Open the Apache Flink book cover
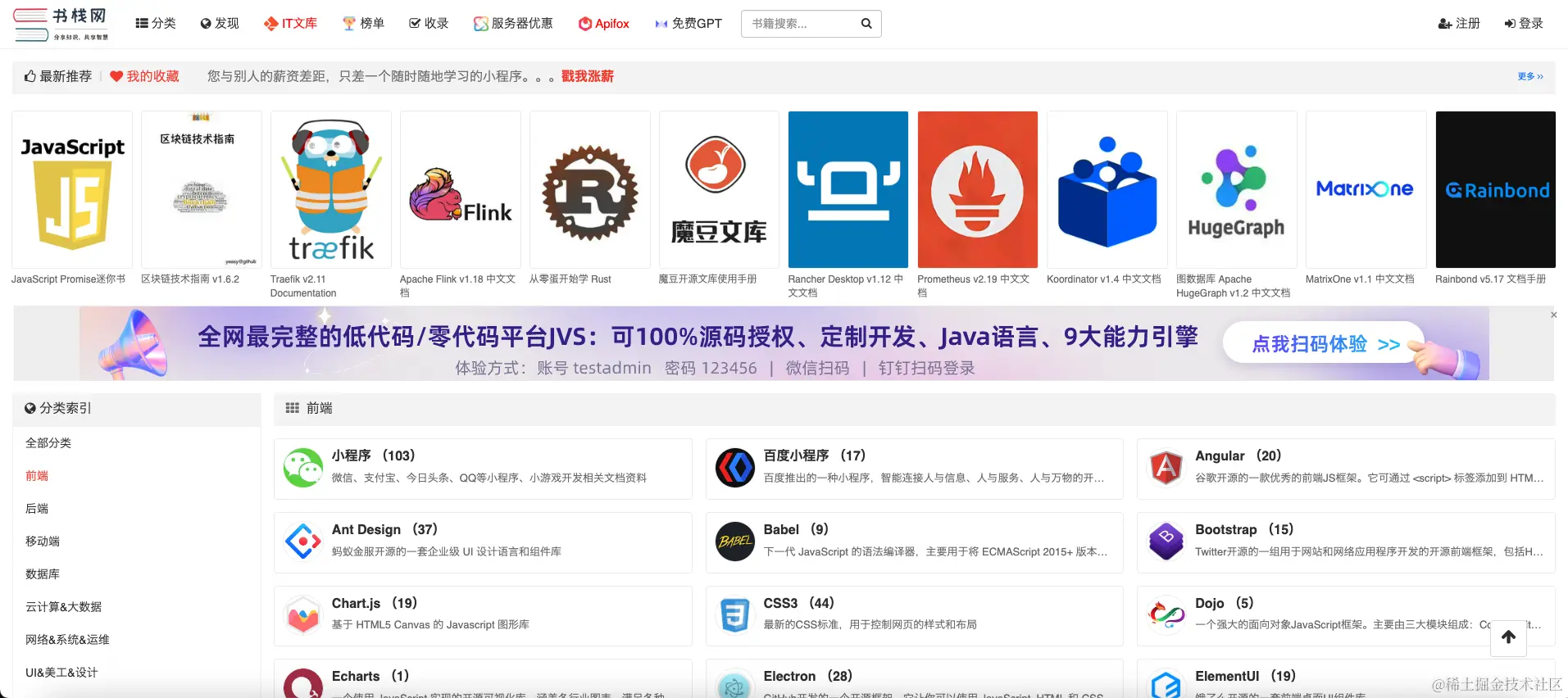Image resolution: width=1568 pixels, height=698 pixels. (x=461, y=189)
